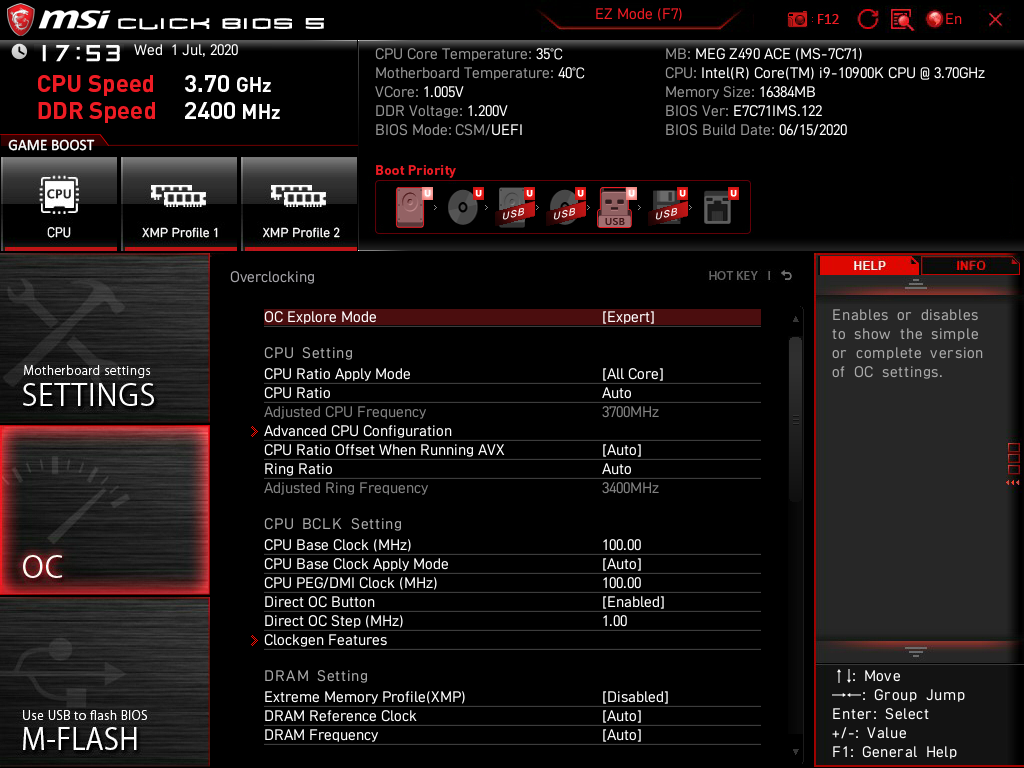
Task: Select the hard disk icon in Boot Priority
Action: click(410, 207)
